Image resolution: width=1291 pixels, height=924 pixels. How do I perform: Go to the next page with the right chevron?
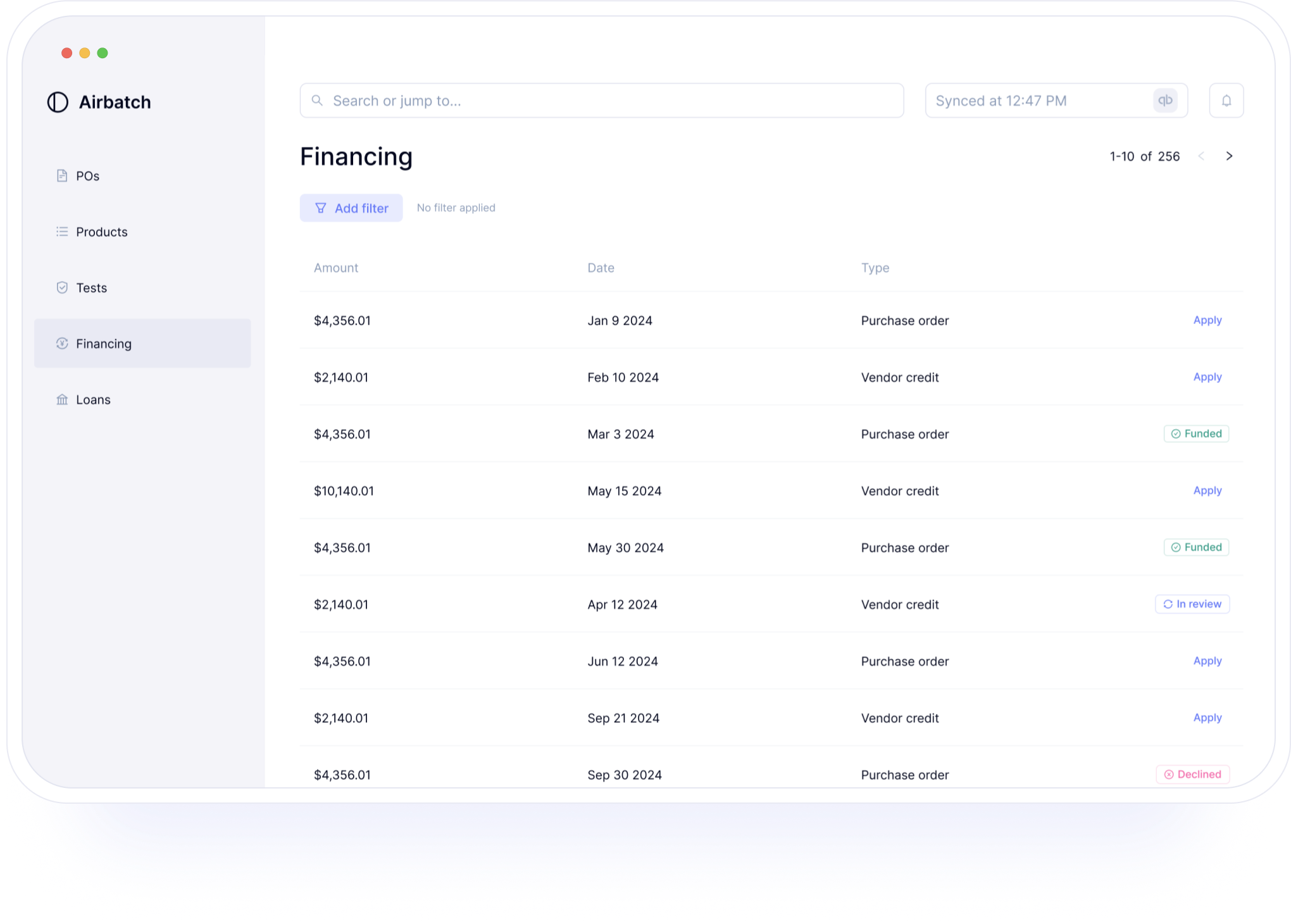(1229, 156)
